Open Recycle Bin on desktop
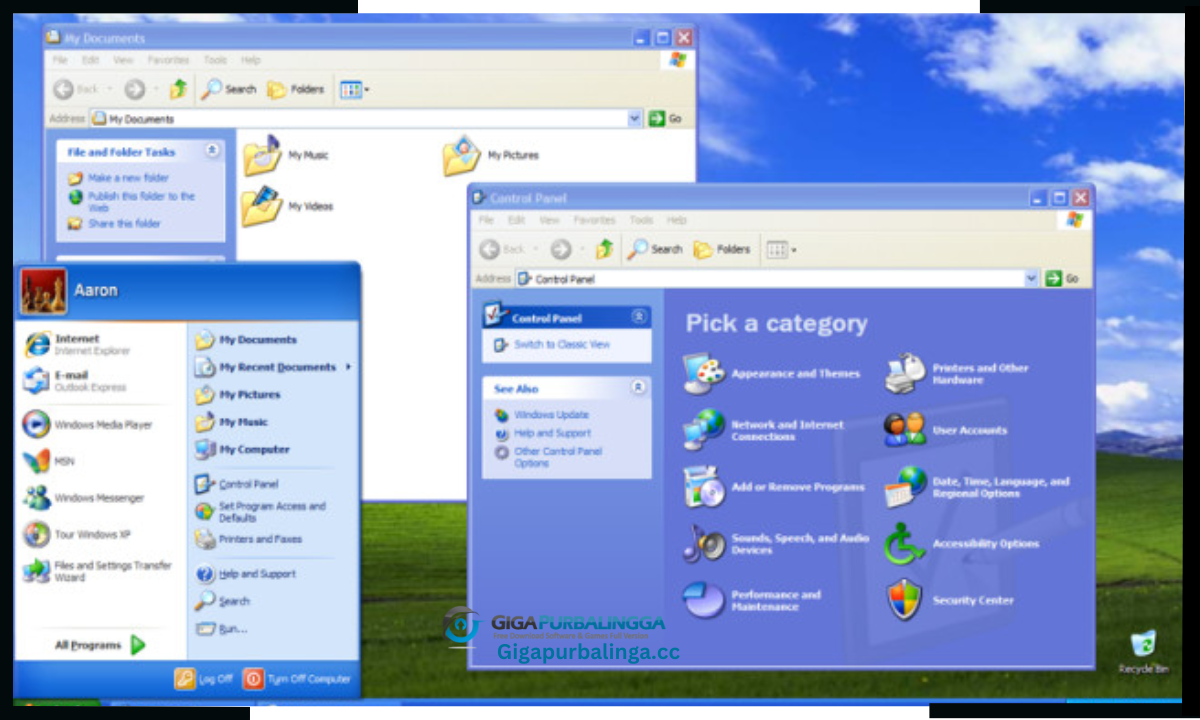1200x720 pixels. (x=1143, y=651)
